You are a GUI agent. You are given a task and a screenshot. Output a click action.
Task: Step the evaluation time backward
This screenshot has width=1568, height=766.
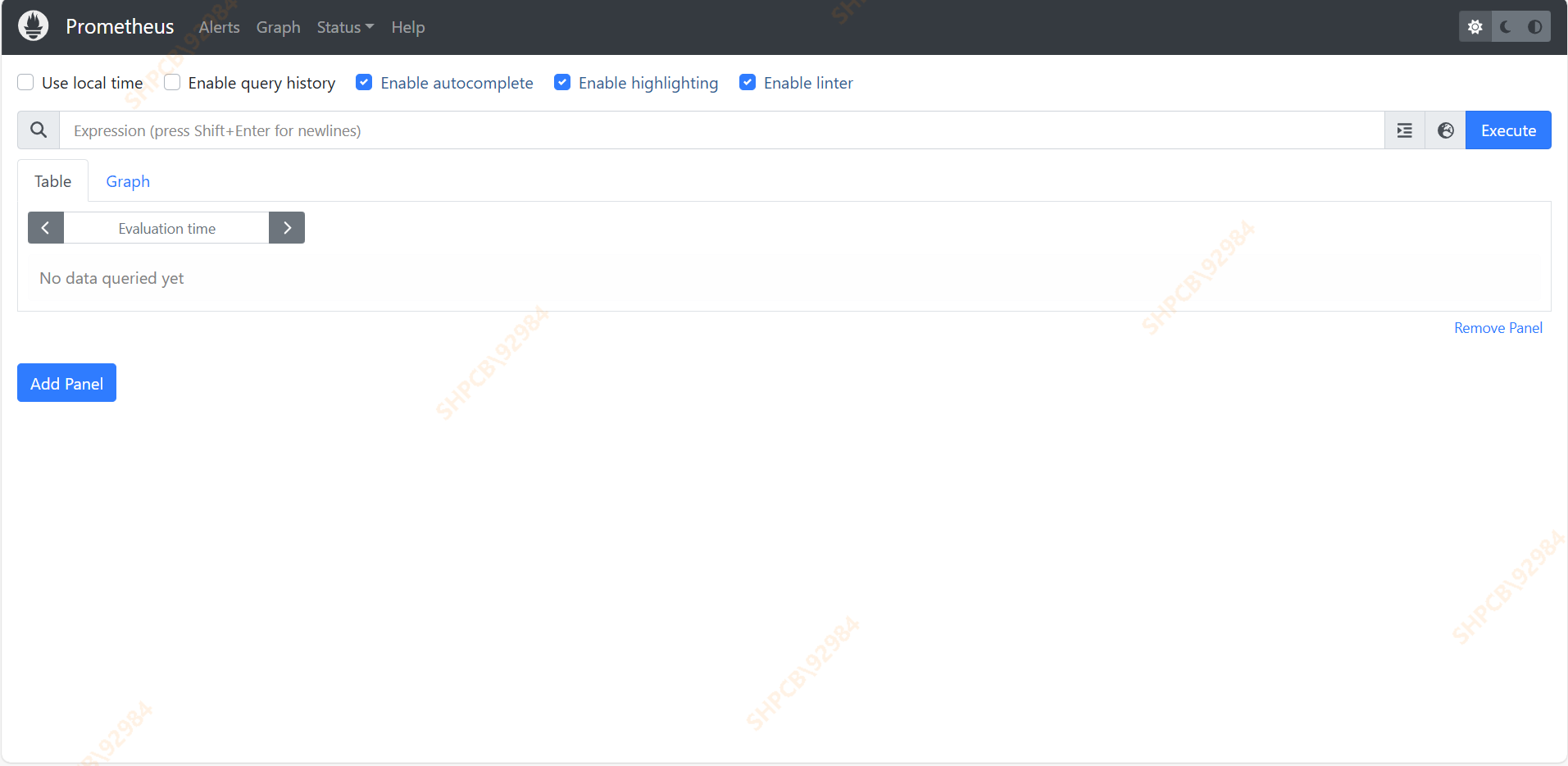(46, 228)
